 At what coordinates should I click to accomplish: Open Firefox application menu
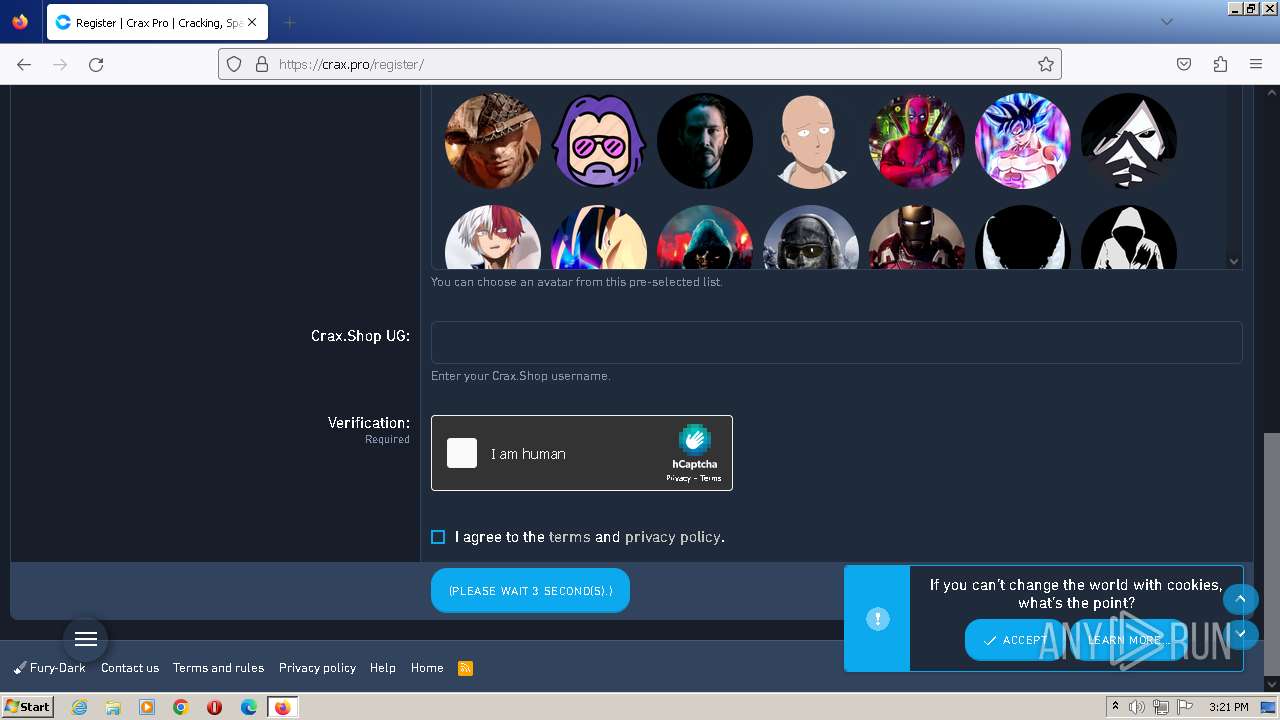pyautogui.click(x=1256, y=64)
